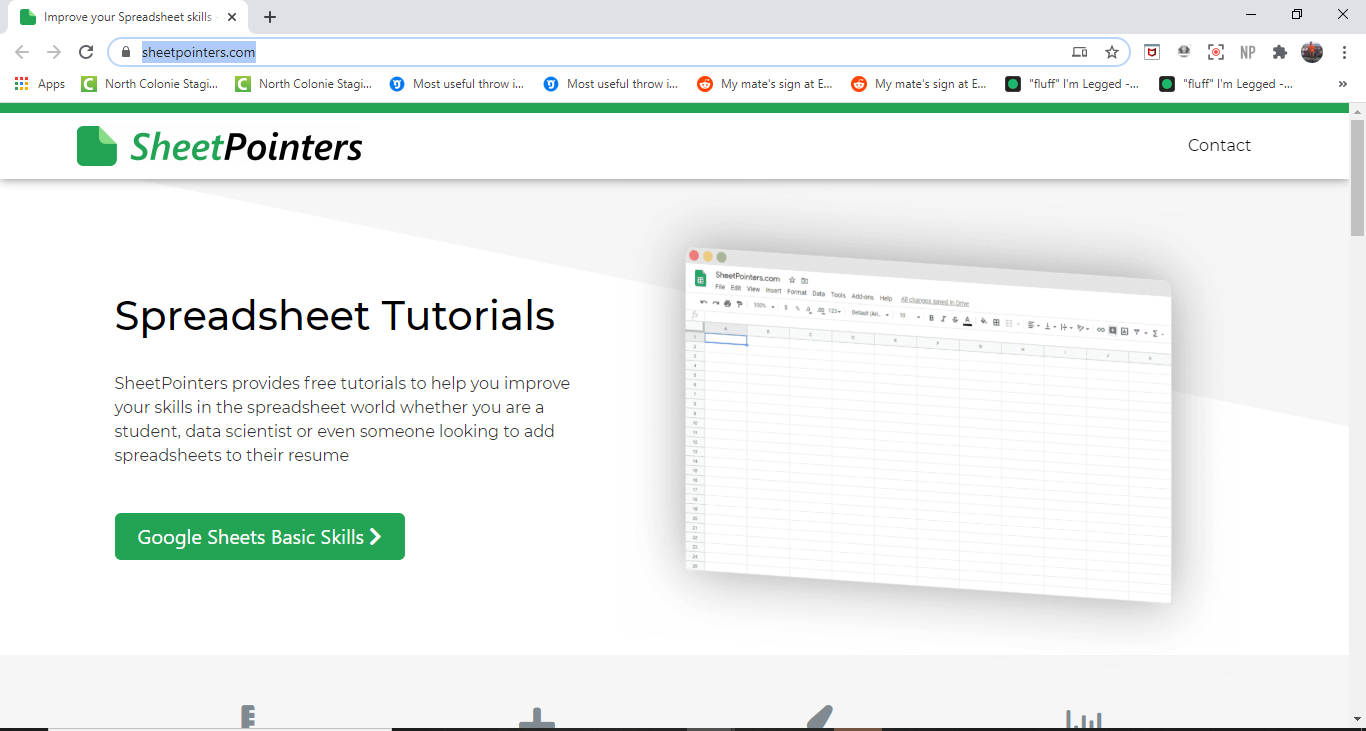Screen dimensions: 1366x731
Task: Open the Apps shortcut in the bookmarks bar
Action: [x=40, y=84]
